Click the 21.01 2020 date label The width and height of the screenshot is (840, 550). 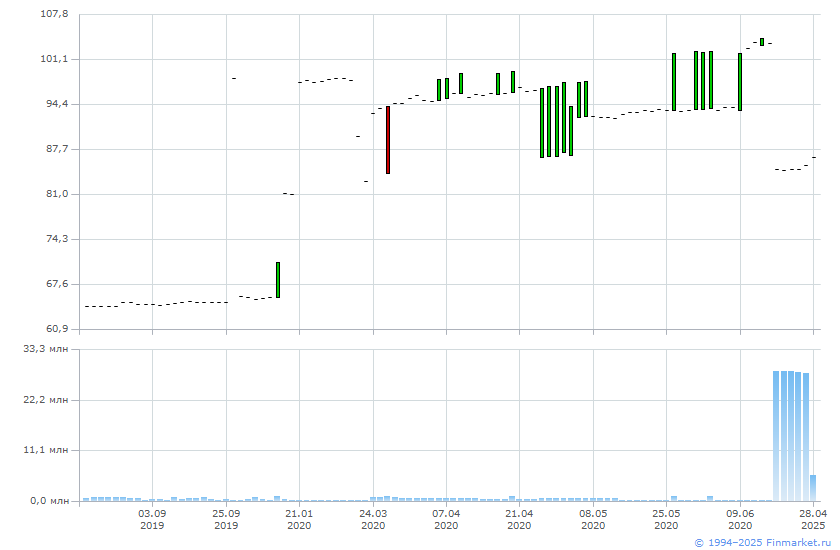click(299, 519)
